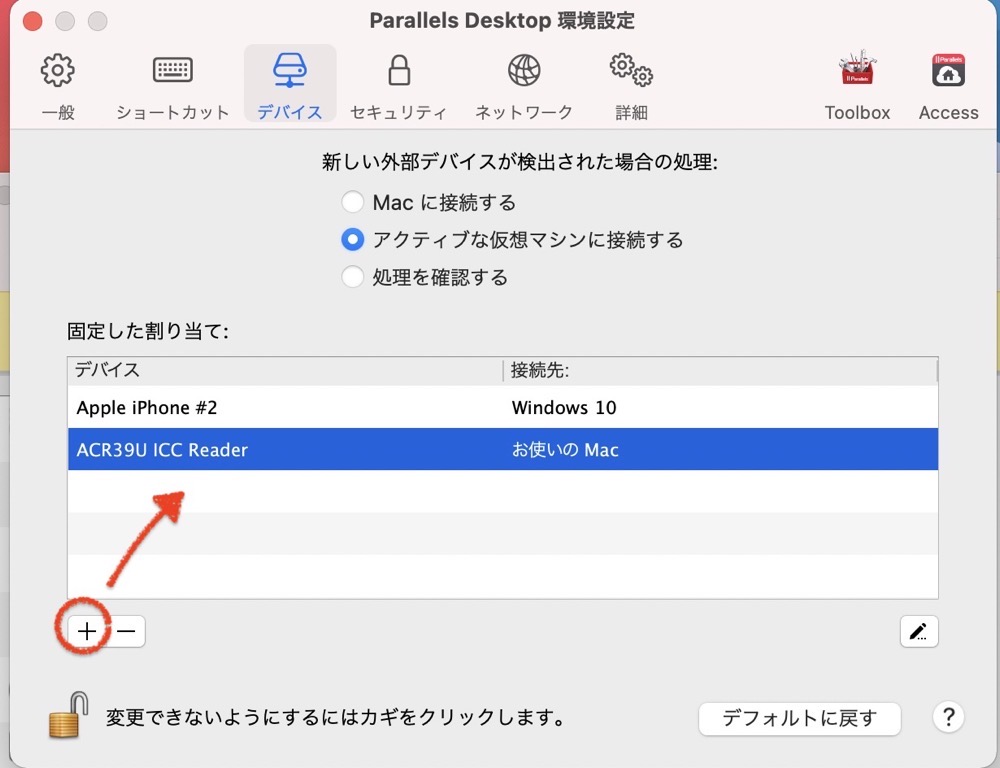Remove selected assignment with minus button
This screenshot has width=1000, height=768.
click(x=126, y=631)
